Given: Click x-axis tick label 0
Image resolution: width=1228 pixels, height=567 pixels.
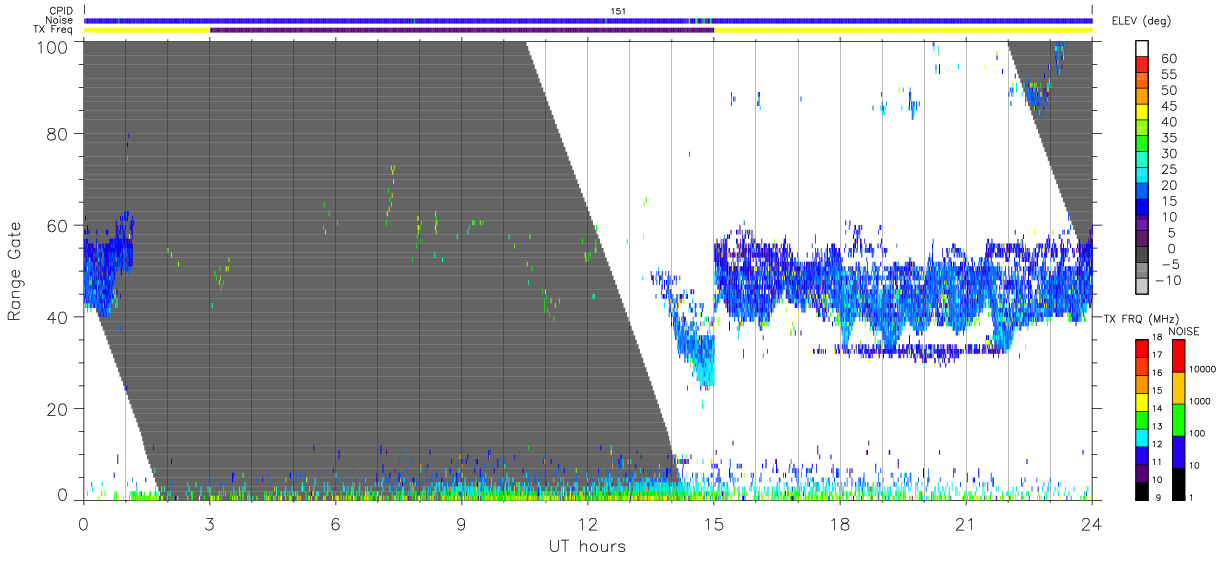Looking at the screenshot, I should coord(83,522).
